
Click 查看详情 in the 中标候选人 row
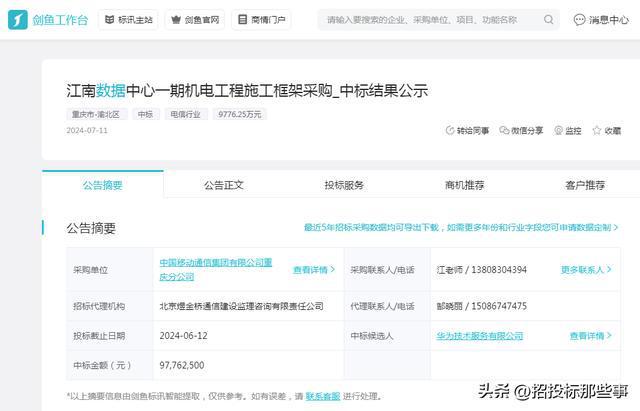(591, 336)
